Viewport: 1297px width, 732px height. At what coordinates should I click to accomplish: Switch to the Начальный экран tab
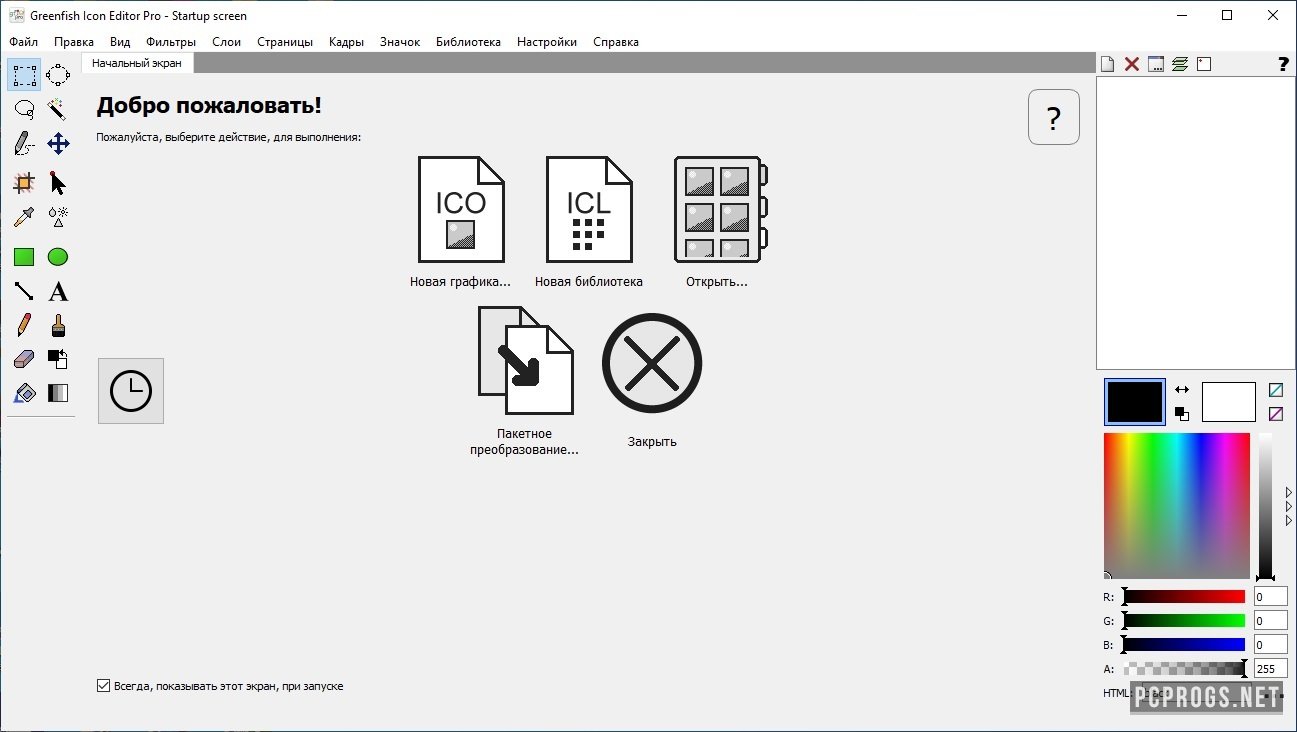[137, 63]
